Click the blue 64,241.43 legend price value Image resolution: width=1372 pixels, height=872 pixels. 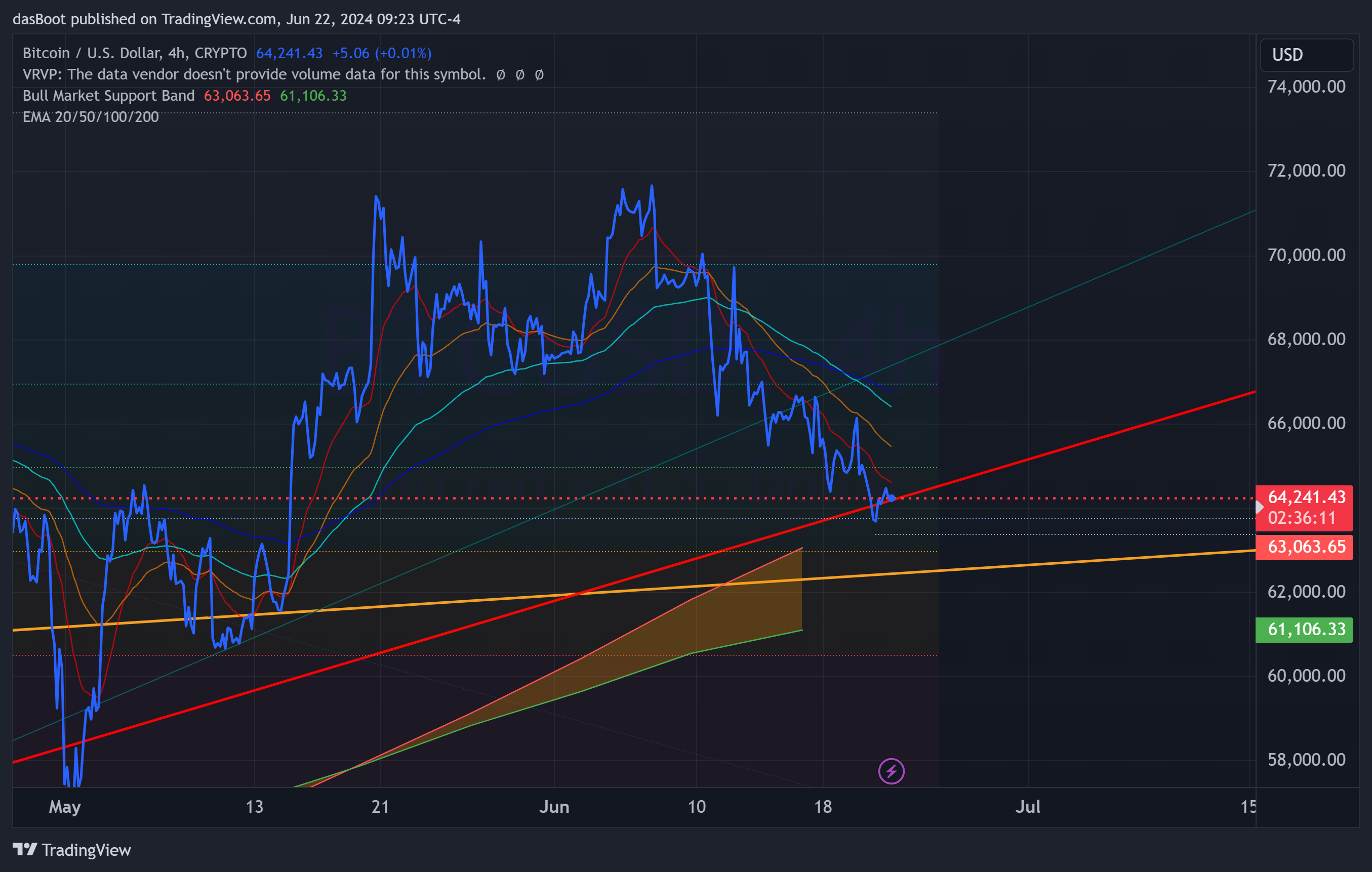tap(290, 53)
